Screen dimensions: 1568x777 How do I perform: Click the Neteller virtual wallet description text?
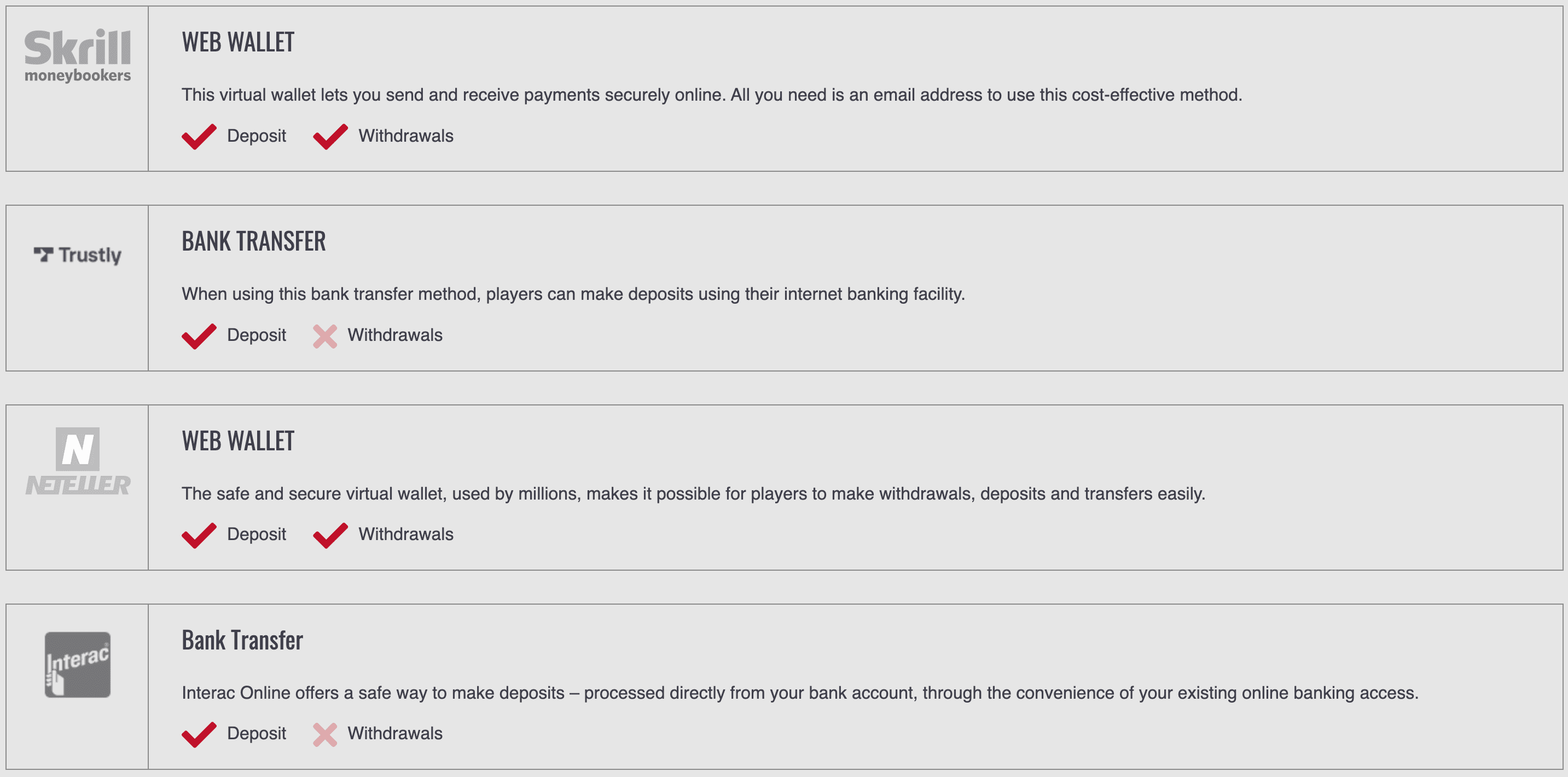[693, 493]
